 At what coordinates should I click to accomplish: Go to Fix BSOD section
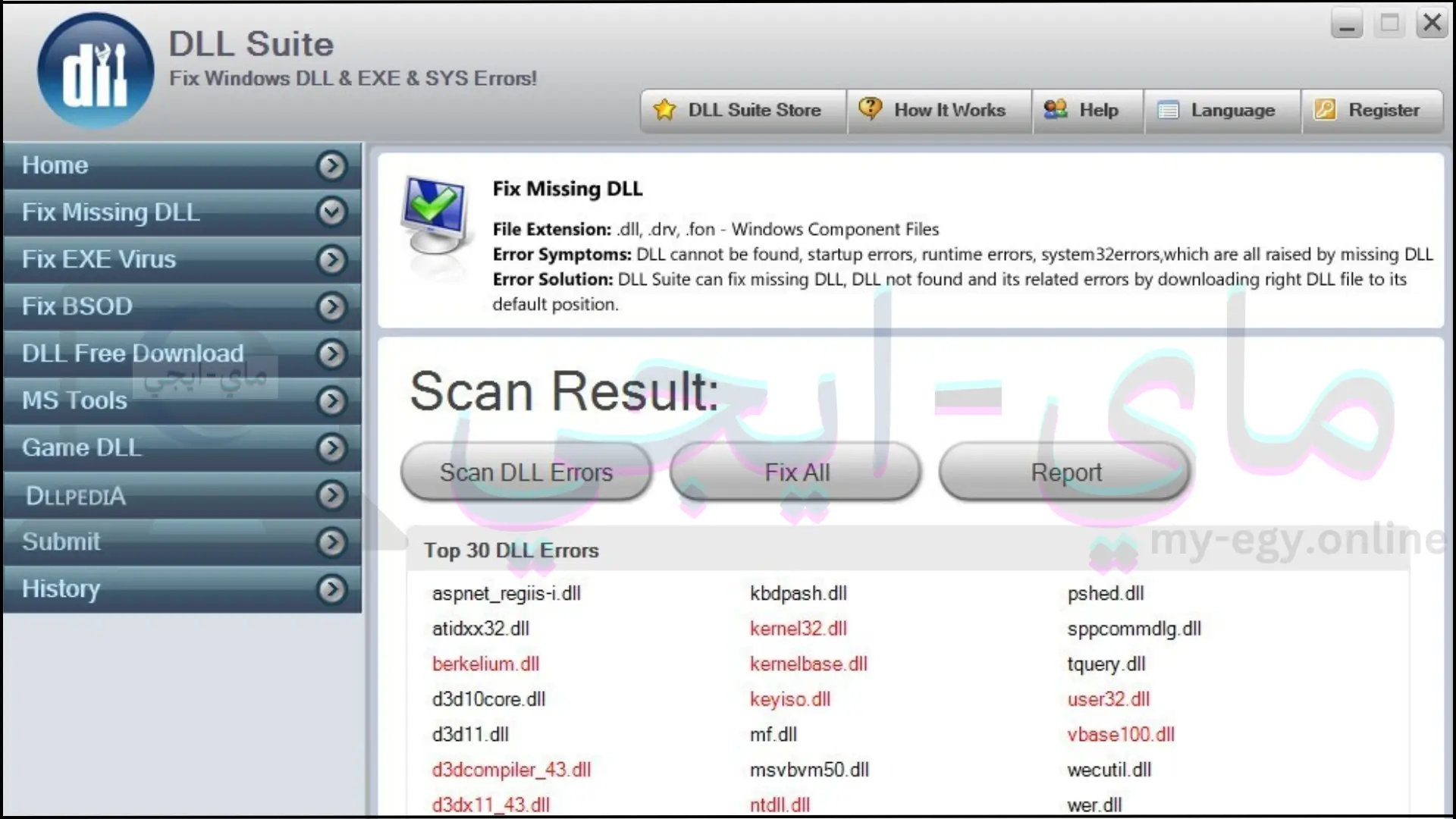click(x=182, y=306)
